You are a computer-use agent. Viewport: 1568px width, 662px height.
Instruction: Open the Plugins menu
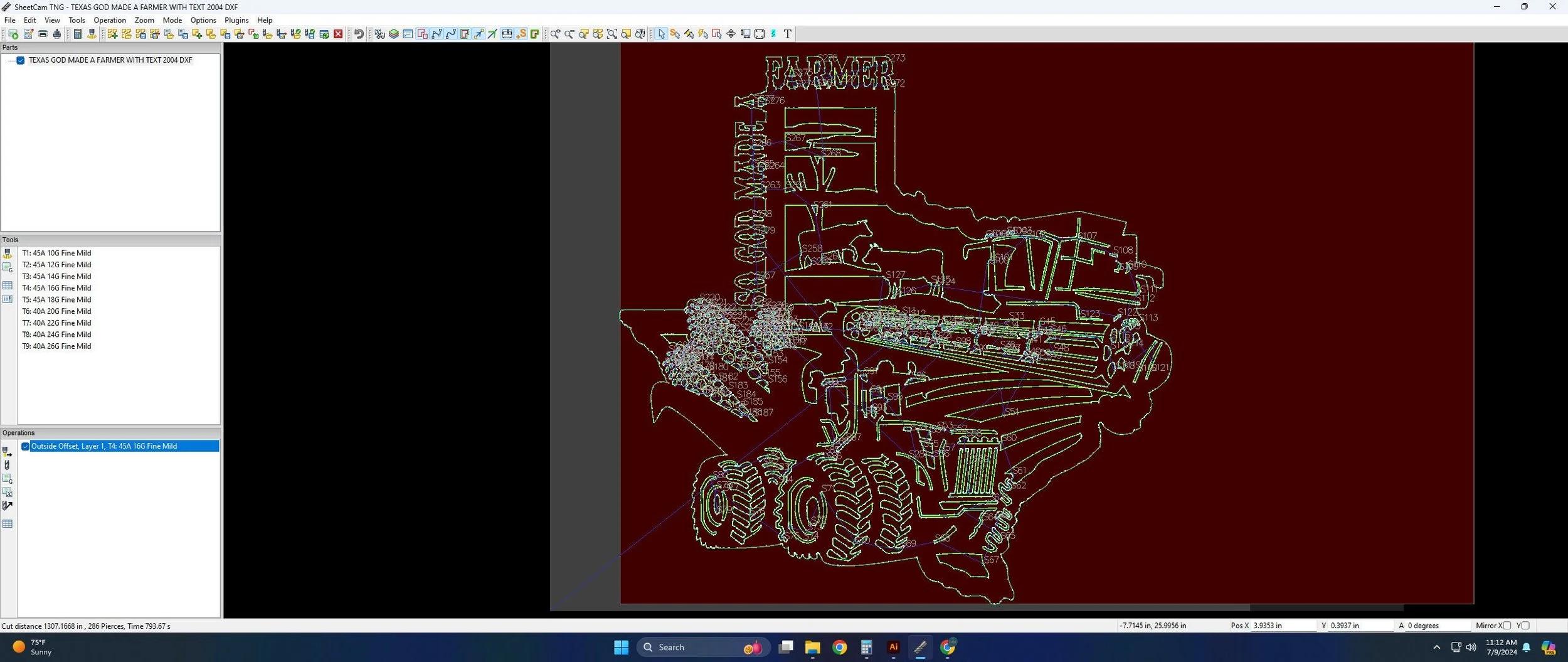click(x=236, y=20)
